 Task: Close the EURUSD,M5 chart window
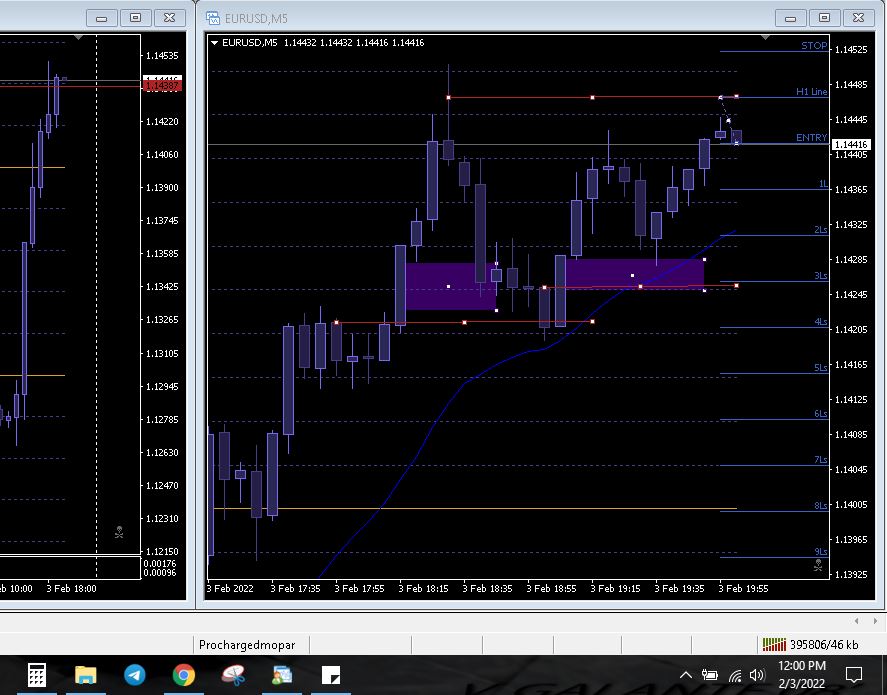point(858,18)
